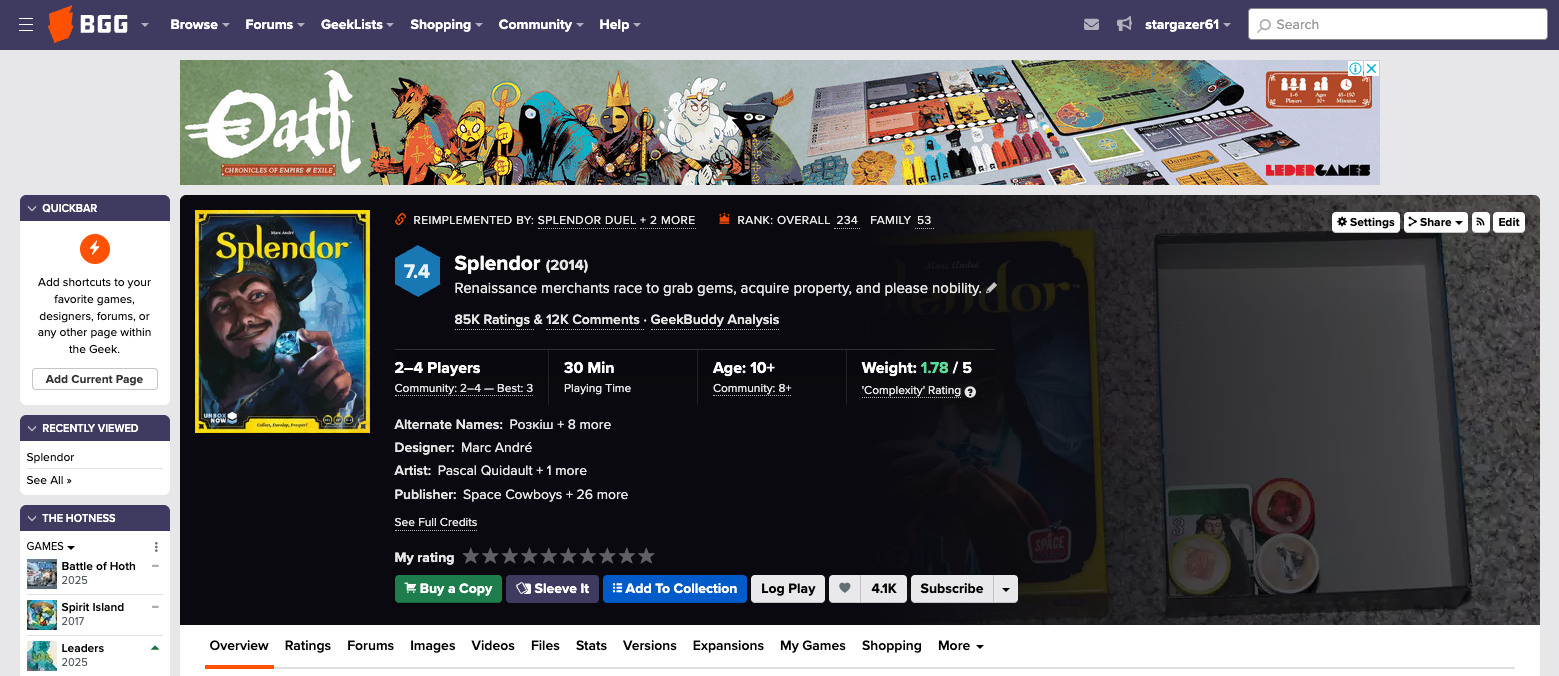Open the Shopping menu in the header
Image resolution: width=1559 pixels, height=676 pixels.
[x=446, y=24]
